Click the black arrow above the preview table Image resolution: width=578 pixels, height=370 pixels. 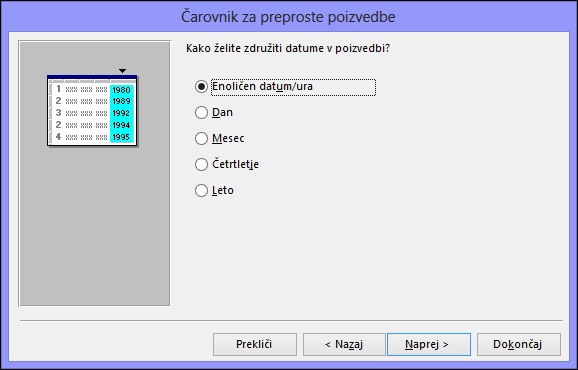tap(122, 71)
